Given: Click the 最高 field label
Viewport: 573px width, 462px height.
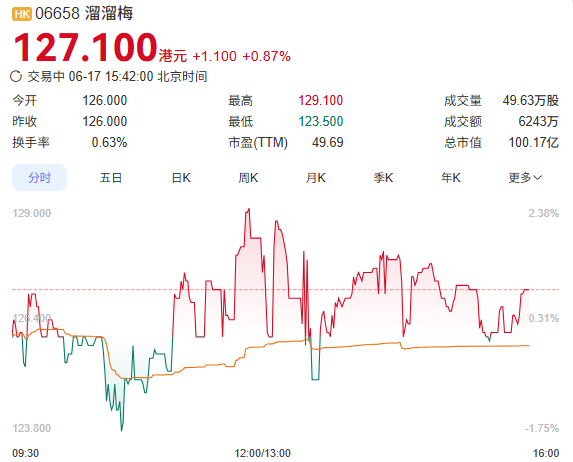Looking at the screenshot, I should click(240, 101).
